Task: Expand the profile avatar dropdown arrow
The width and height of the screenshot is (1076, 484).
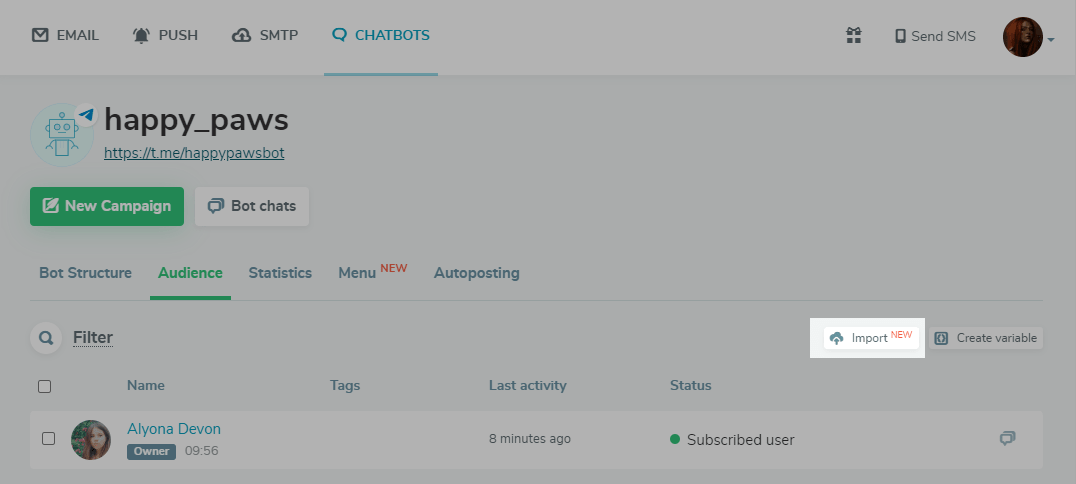Action: click(1051, 40)
